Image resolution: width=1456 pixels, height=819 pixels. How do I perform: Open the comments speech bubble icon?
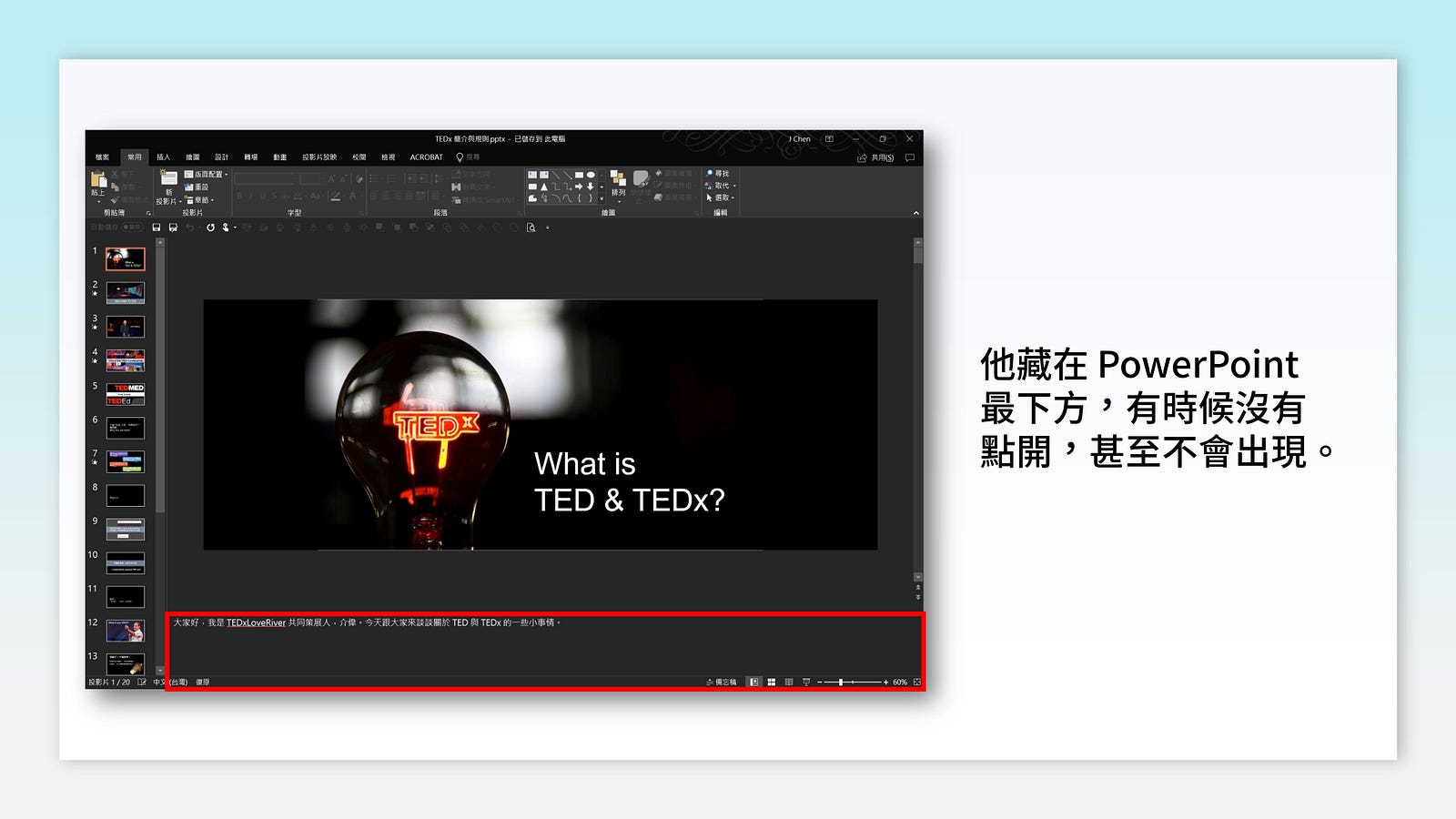[x=909, y=157]
